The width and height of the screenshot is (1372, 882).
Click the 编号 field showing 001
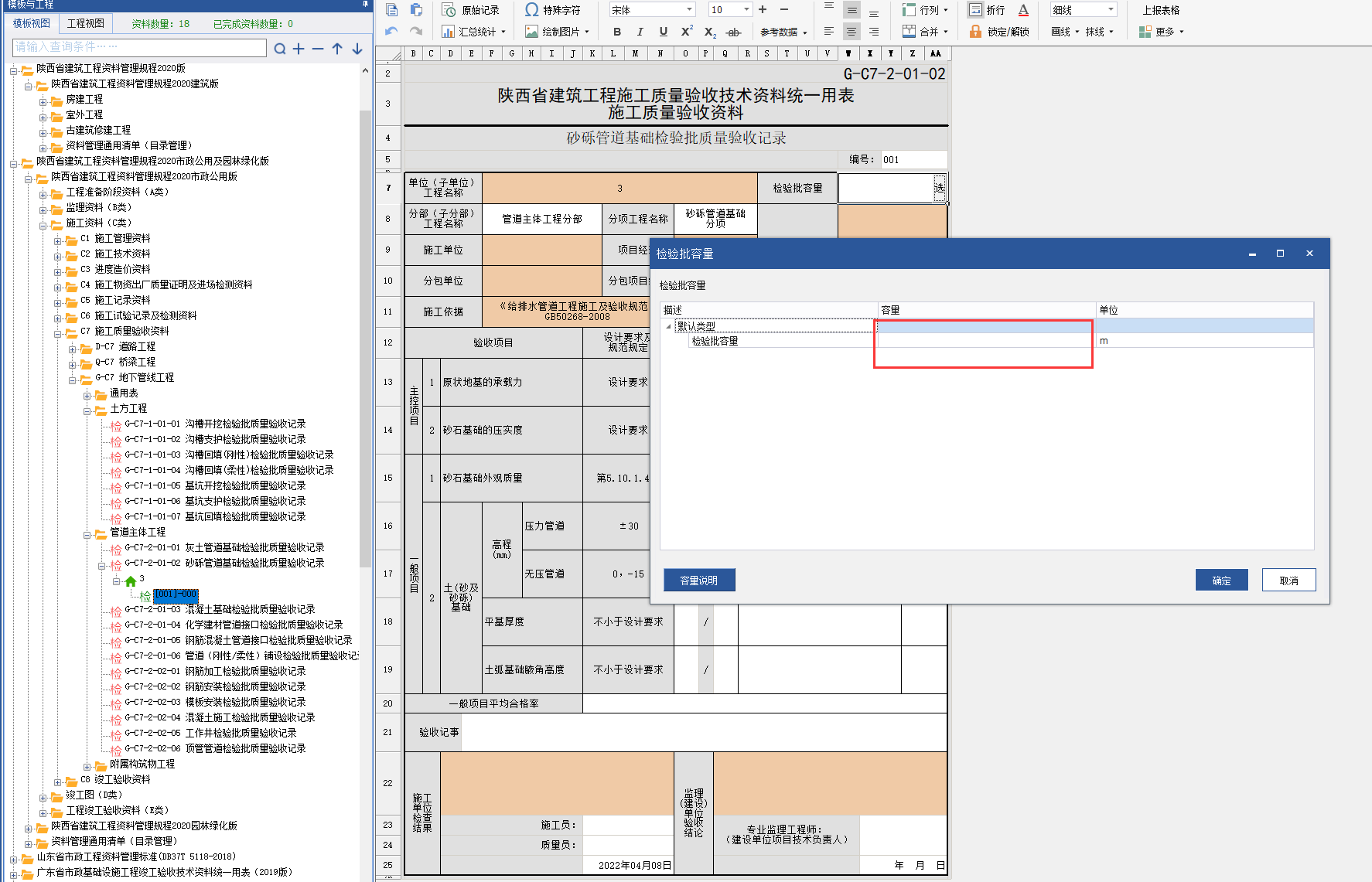[x=913, y=160]
